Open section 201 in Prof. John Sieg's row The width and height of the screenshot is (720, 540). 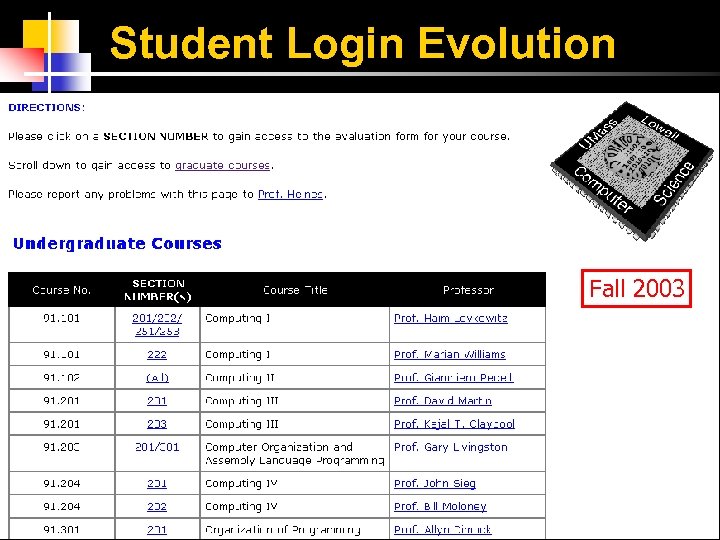(157, 484)
